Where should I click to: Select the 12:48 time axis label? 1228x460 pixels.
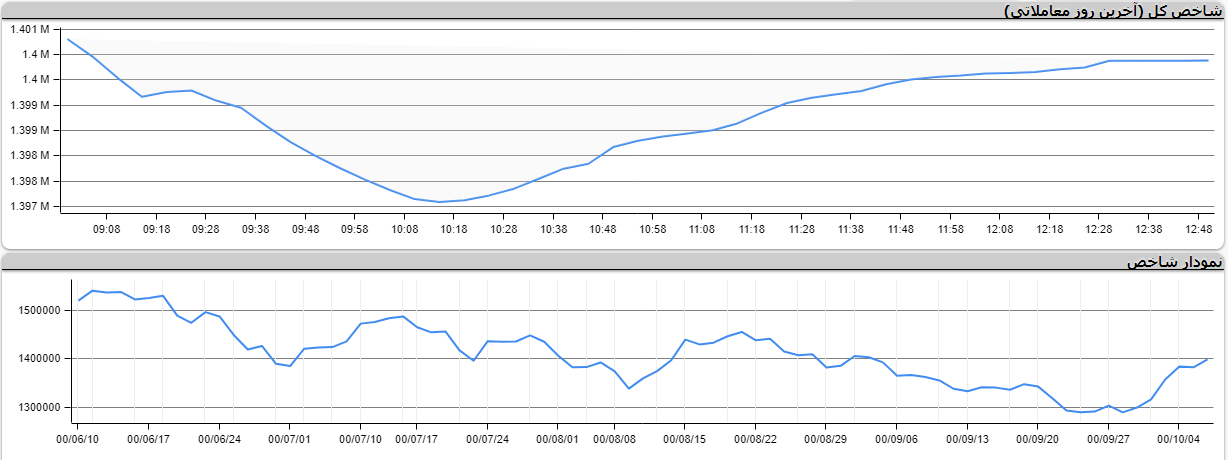tap(1197, 229)
